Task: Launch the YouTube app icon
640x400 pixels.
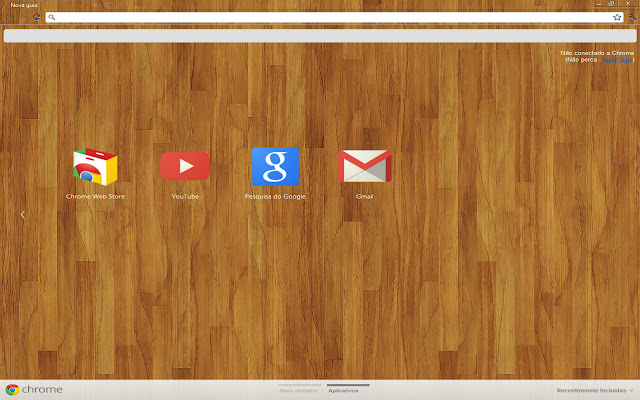Action: point(185,166)
